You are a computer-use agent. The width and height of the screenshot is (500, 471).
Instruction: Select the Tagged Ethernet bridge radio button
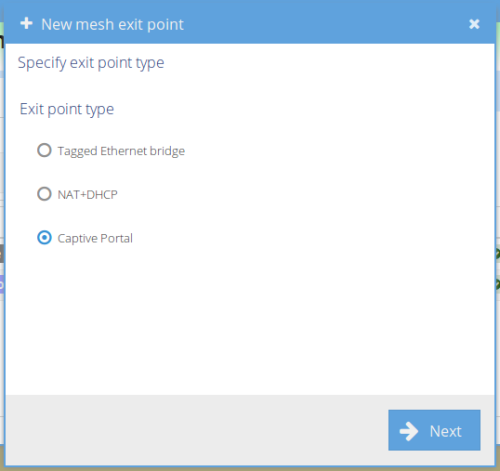coord(44,150)
